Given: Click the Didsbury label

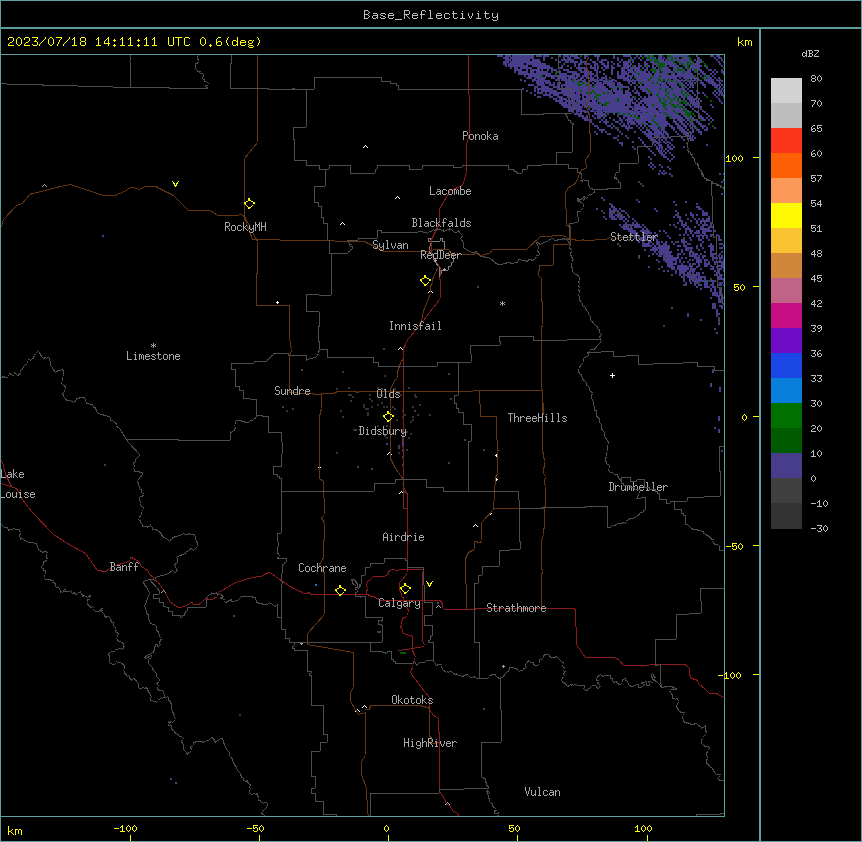Looking at the screenshot, I should point(383,431).
